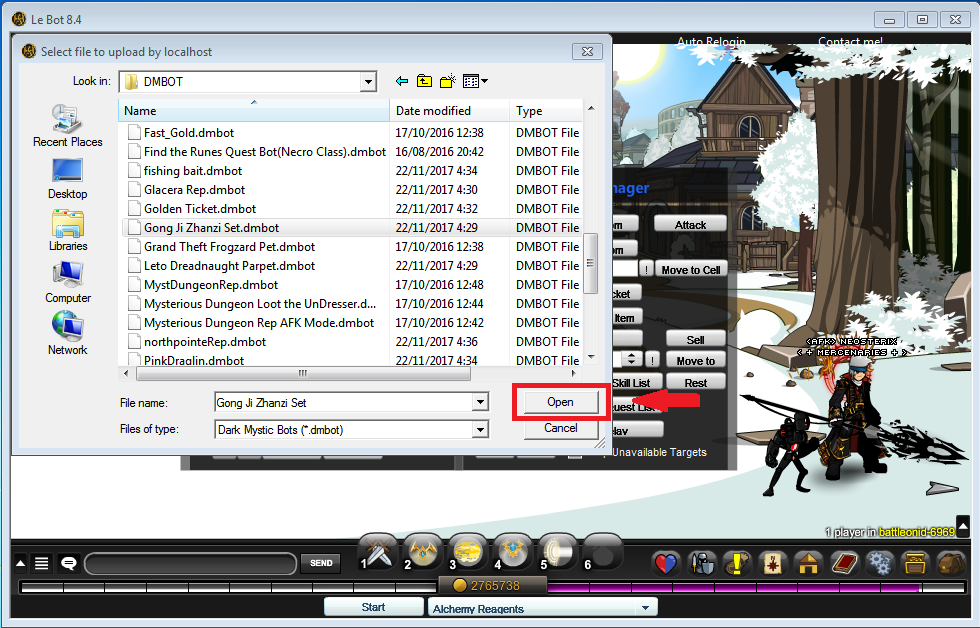Open character armor icon in game bar
Viewport: 980px width, 628px height.
(702, 564)
